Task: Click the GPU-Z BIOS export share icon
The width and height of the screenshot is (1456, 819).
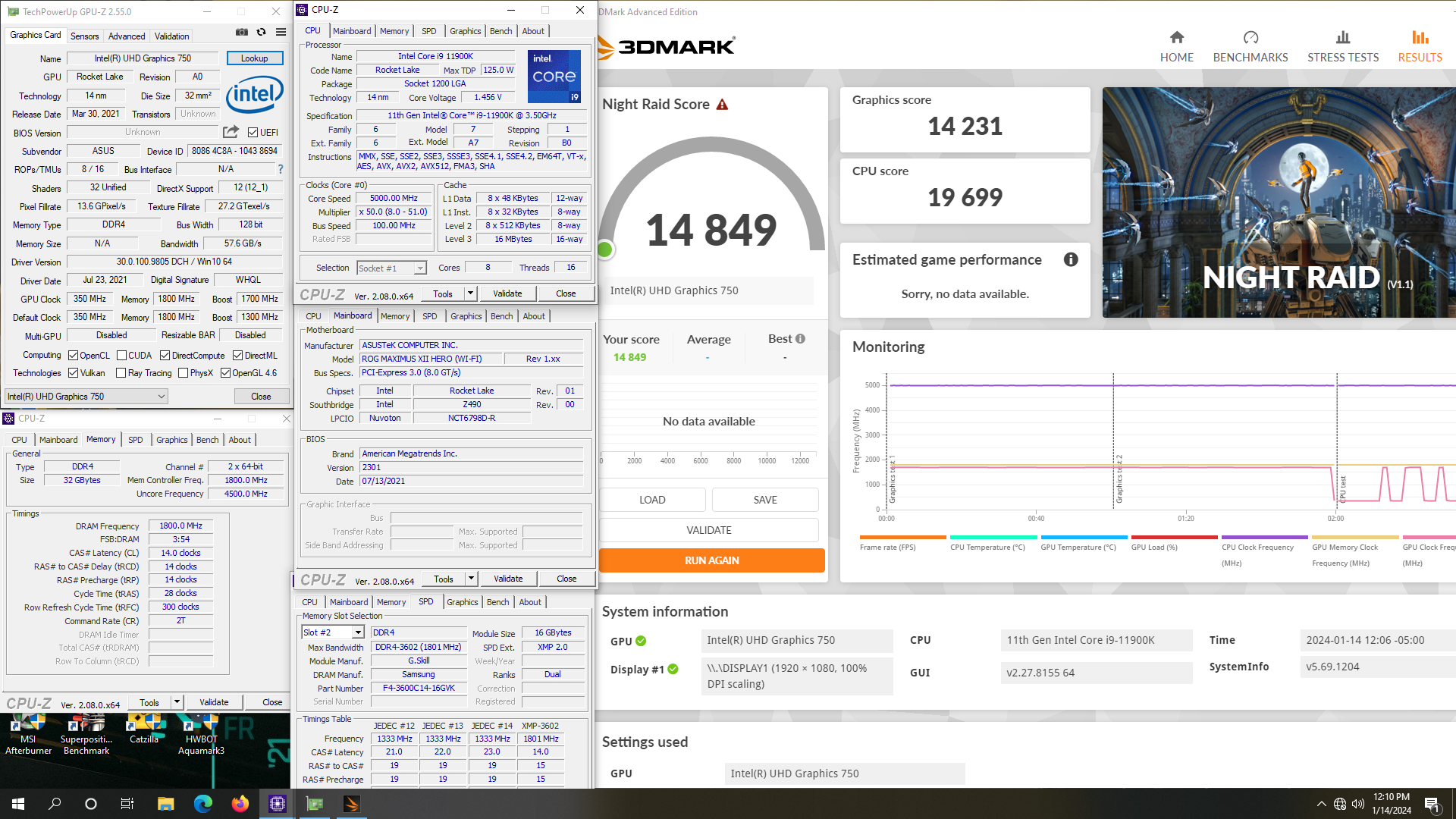Action: coord(231,131)
